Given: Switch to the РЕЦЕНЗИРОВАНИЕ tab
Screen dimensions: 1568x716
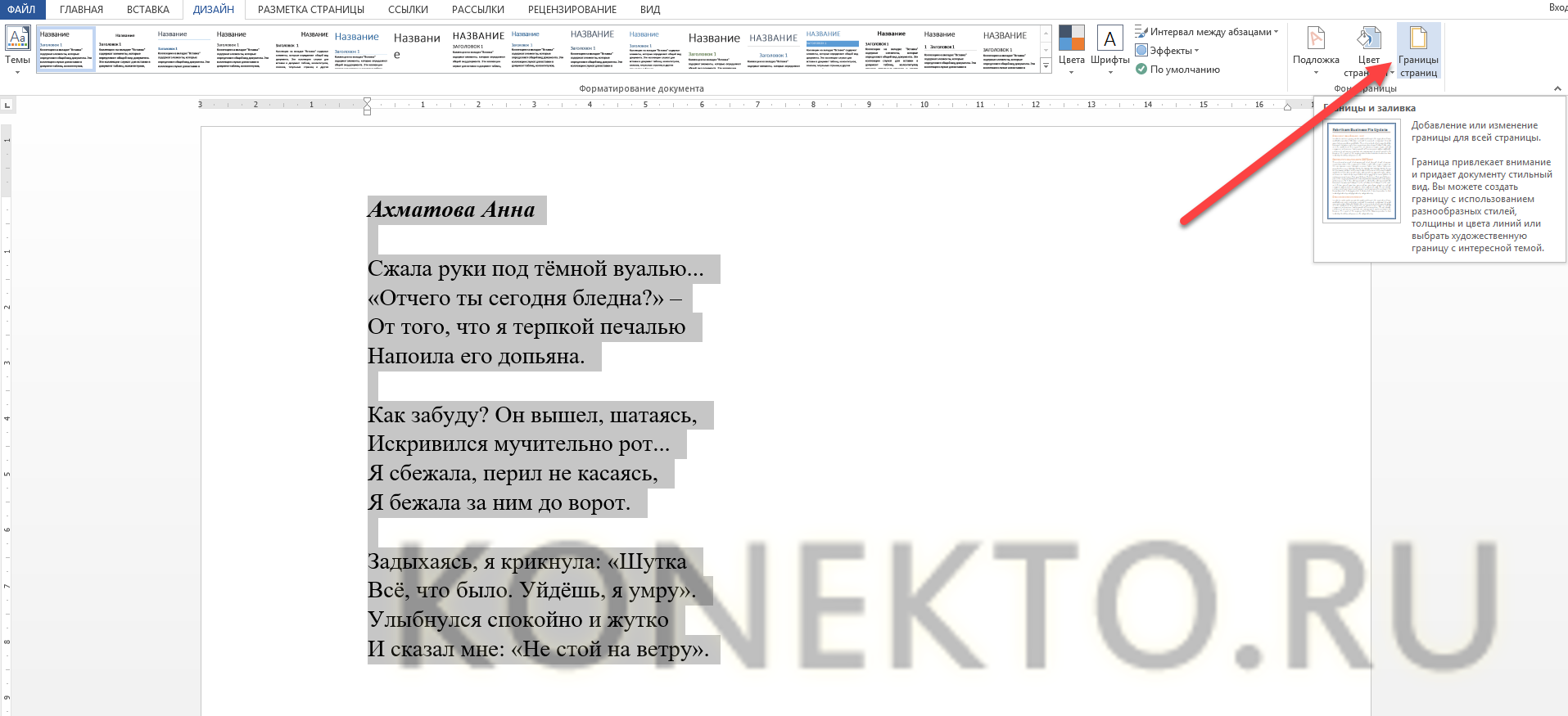Looking at the screenshot, I should tap(572, 10).
